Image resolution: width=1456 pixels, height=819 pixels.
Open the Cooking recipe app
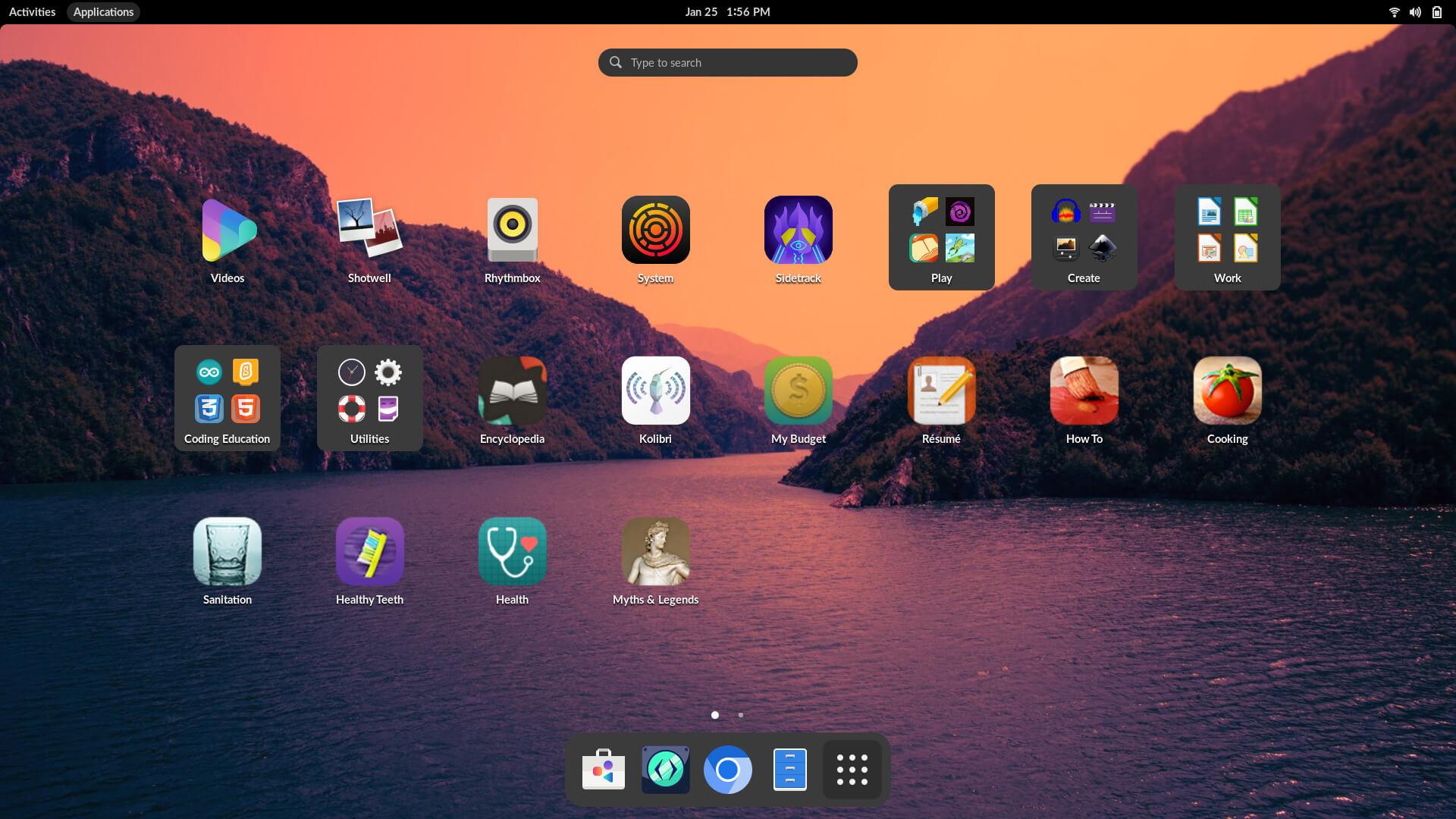1227,391
